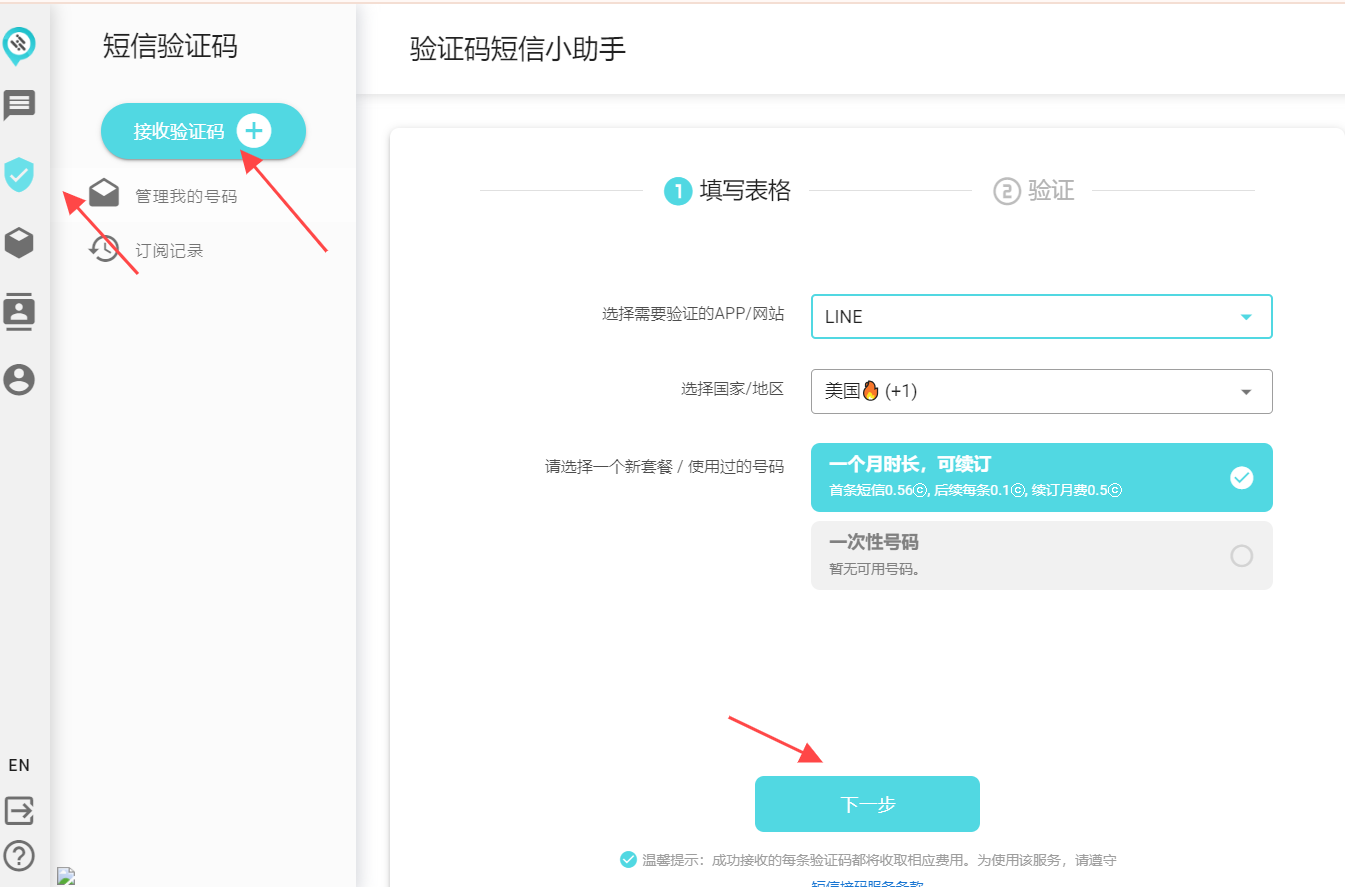Select step 2 验证
Image resolution: width=1345 pixels, height=887 pixels.
point(1034,190)
